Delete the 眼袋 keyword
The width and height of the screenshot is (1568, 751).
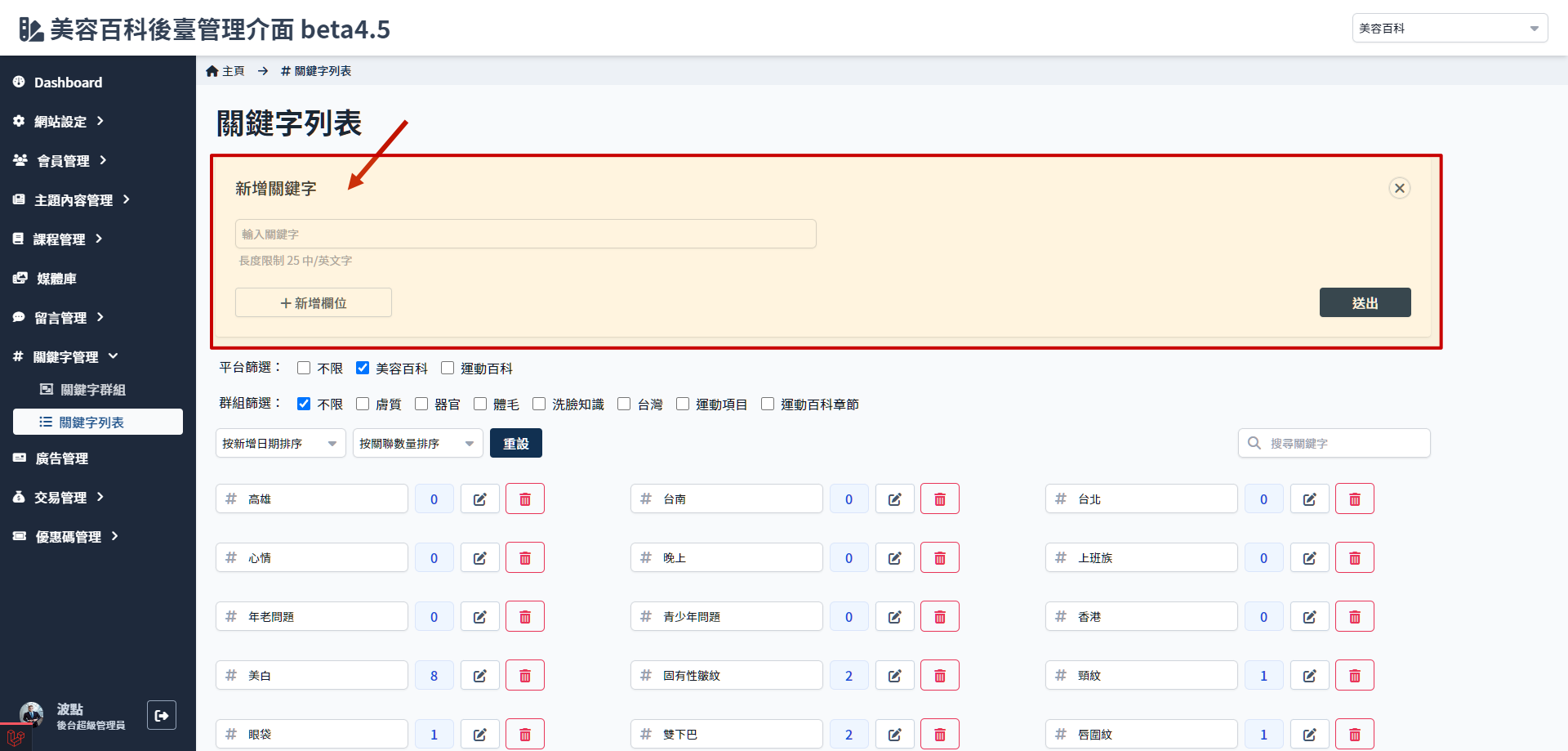point(525,734)
